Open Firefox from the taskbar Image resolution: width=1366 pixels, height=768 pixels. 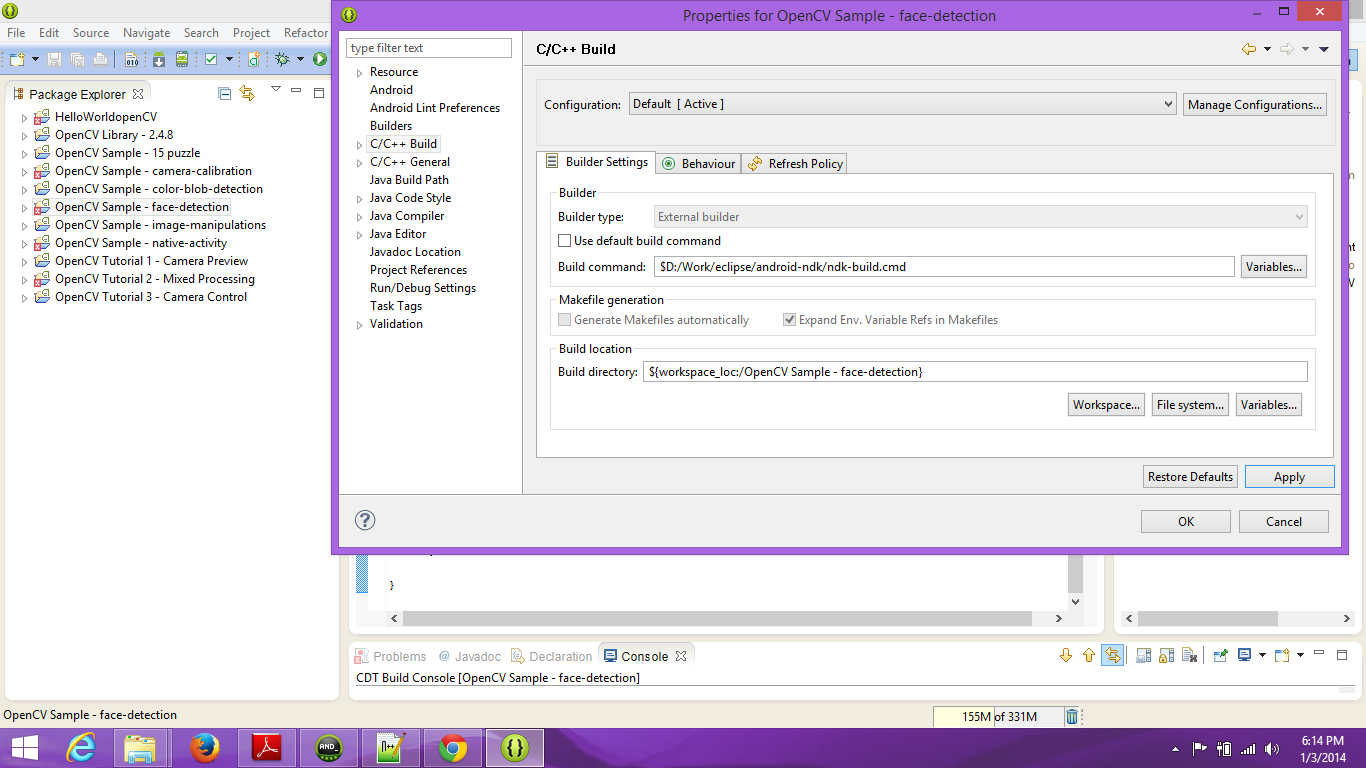(x=205, y=747)
